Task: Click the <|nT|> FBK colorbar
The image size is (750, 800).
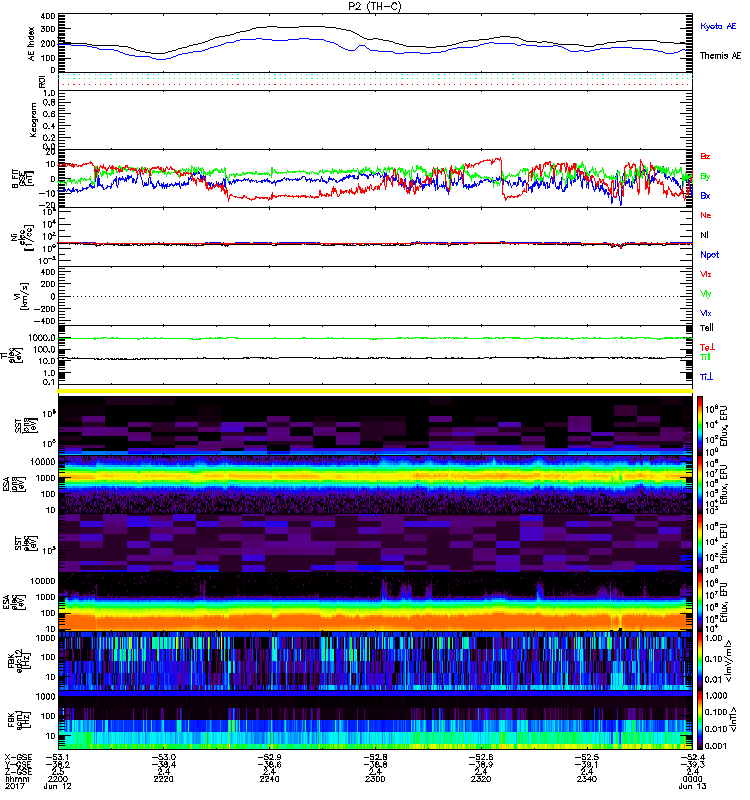Action: pyautogui.click(x=700, y=720)
